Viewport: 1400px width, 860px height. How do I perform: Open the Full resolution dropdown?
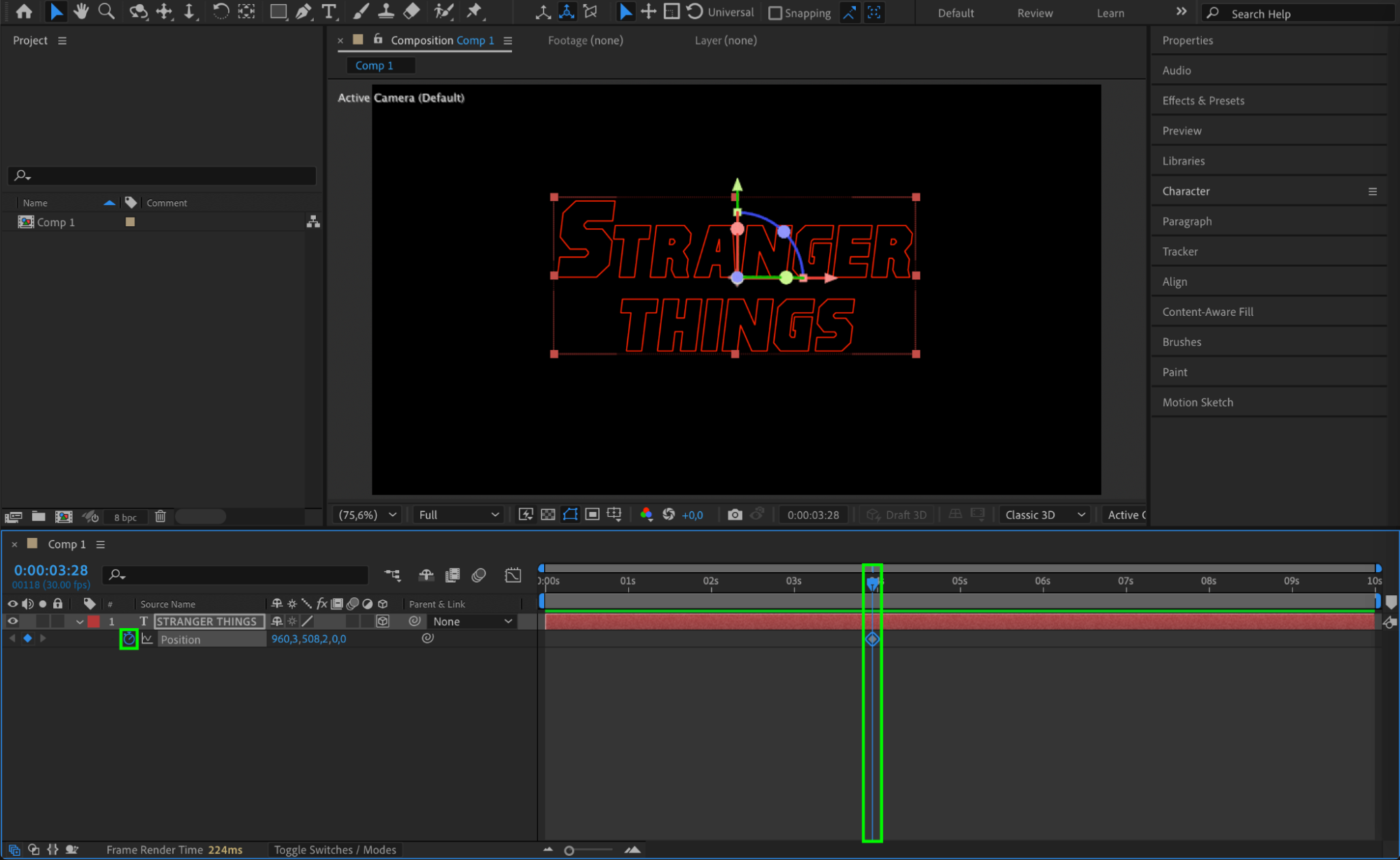(x=459, y=515)
